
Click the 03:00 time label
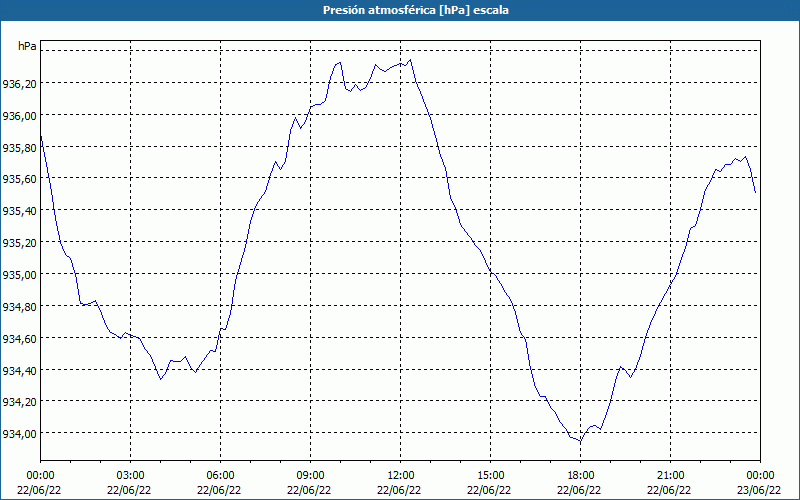pos(131,476)
